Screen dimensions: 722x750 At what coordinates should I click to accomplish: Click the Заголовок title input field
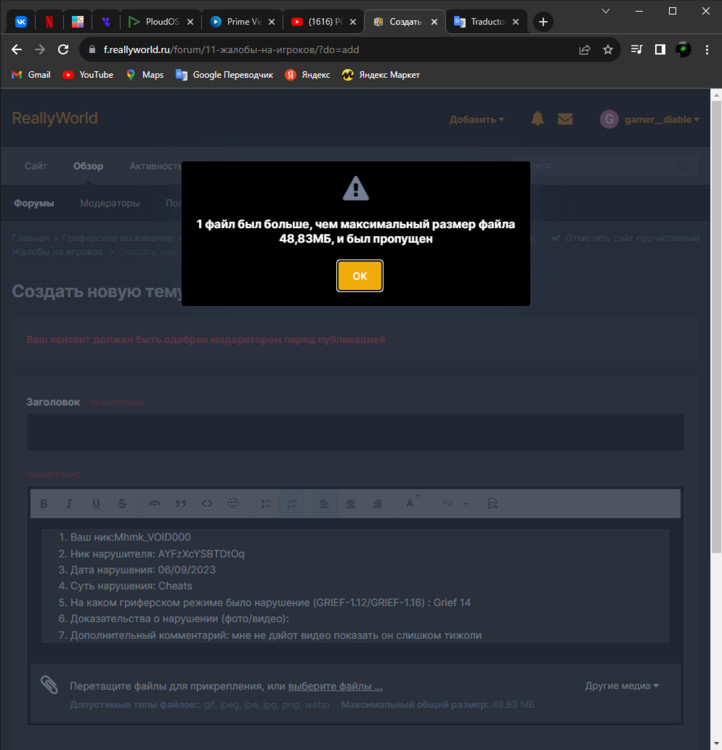tap(355, 432)
